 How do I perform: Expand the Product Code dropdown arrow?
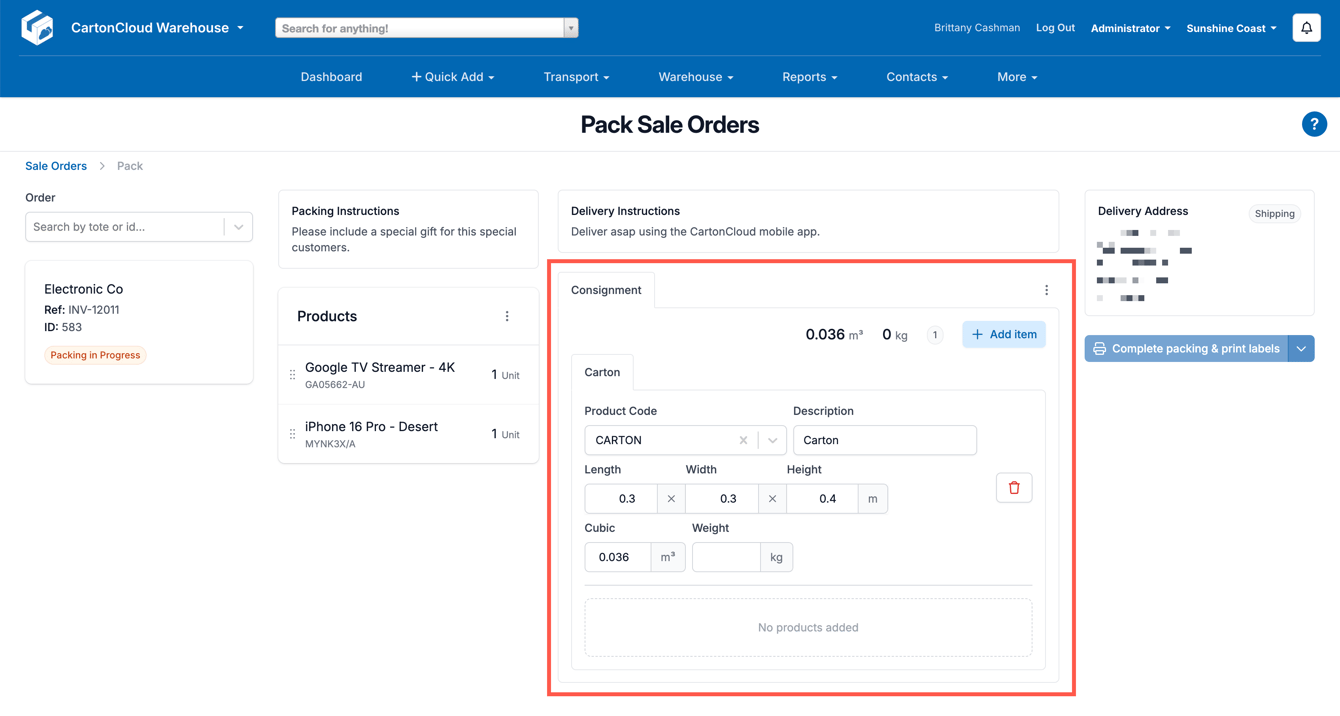pyautogui.click(x=772, y=440)
